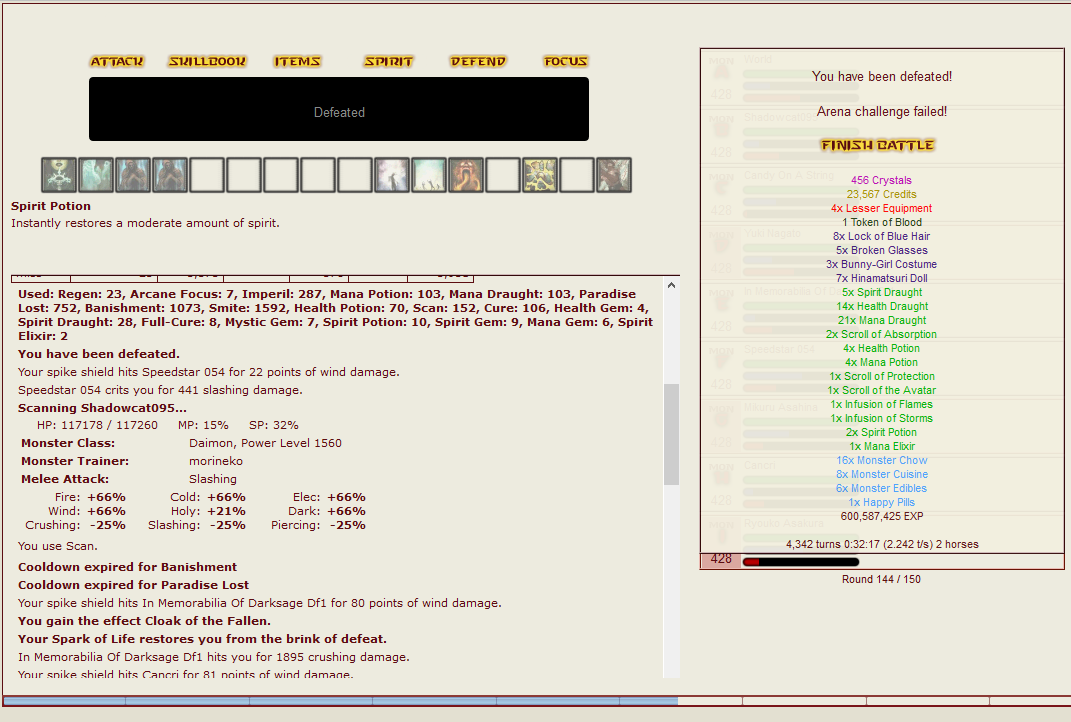Click the '1x Mana Elixir' entry
This screenshot has width=1071, height=722.
pos(882,447)
